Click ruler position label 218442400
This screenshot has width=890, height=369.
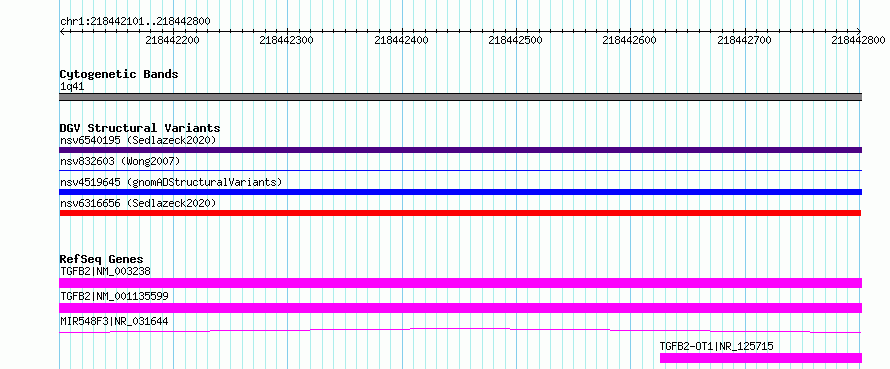402,40
